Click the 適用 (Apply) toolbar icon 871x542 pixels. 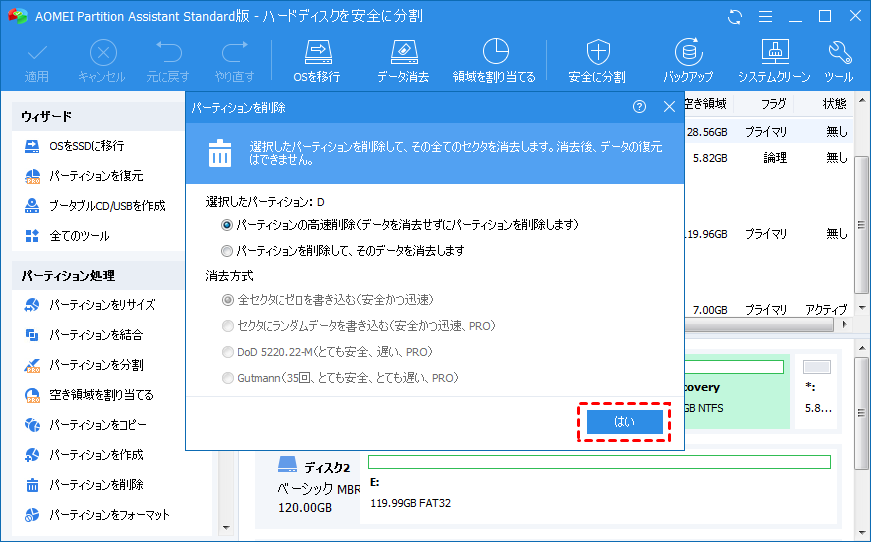[x=37, y=62]
